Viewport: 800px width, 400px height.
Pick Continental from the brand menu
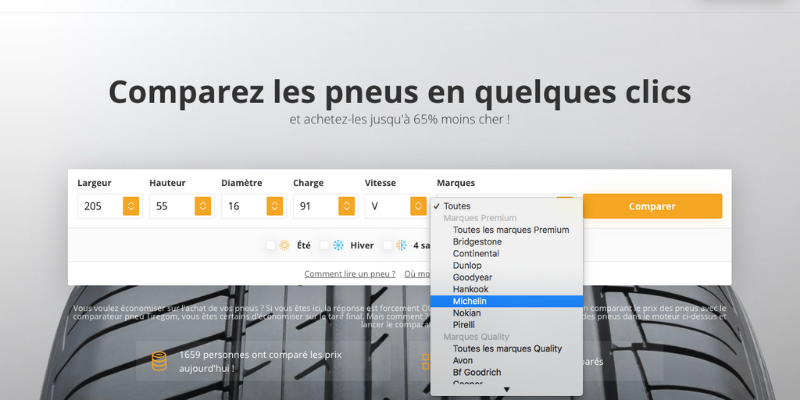click(x=475, y=254)
